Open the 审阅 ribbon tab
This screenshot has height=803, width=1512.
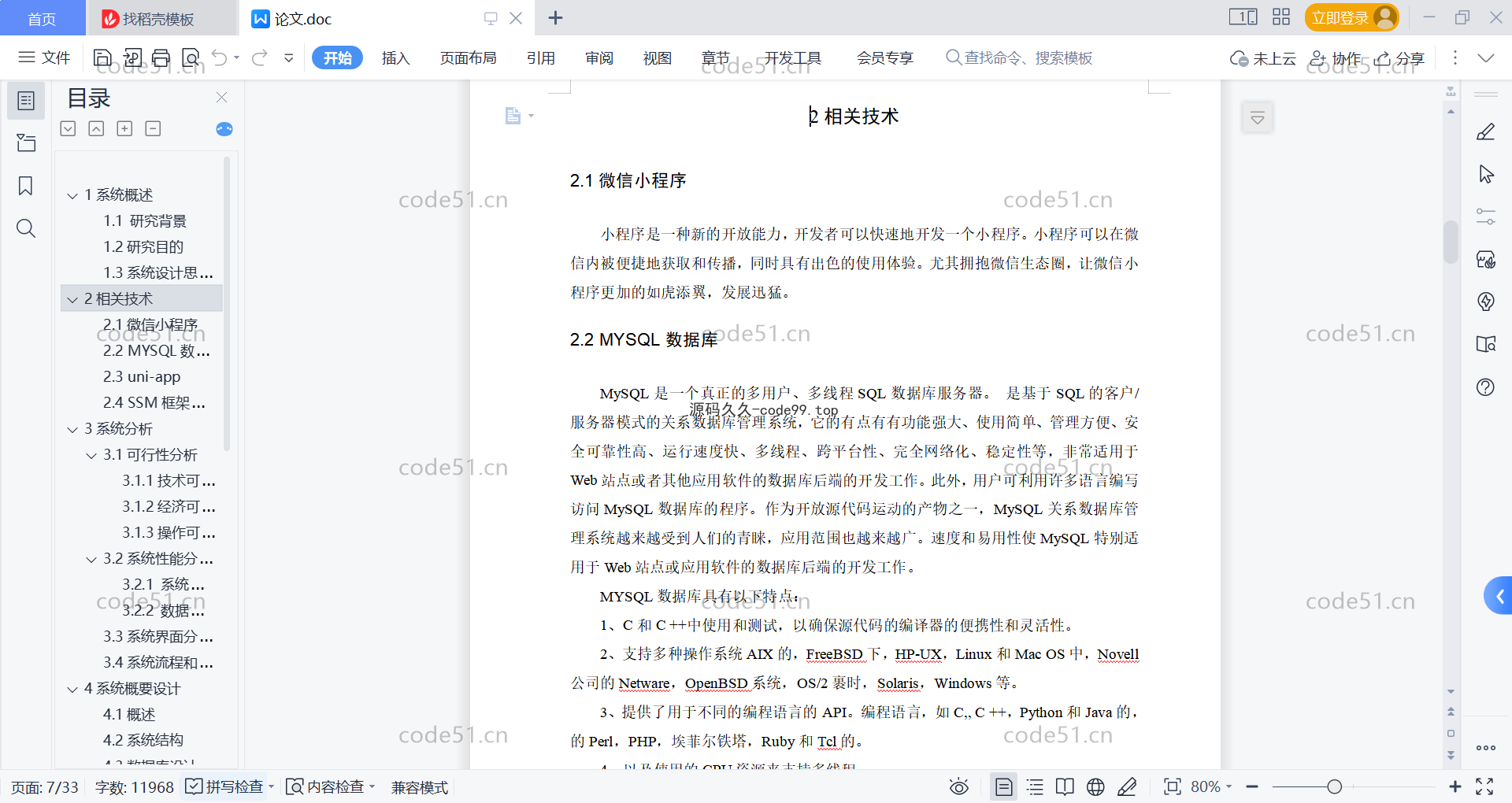coord(599,57)
